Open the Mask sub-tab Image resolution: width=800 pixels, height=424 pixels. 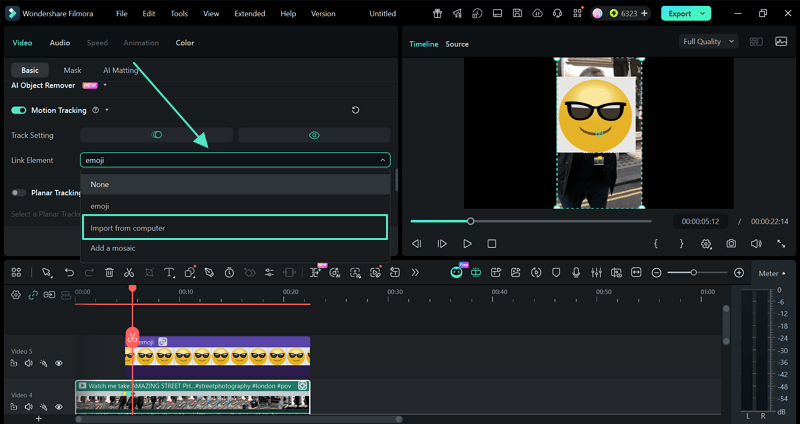click(x=72, y=70)
